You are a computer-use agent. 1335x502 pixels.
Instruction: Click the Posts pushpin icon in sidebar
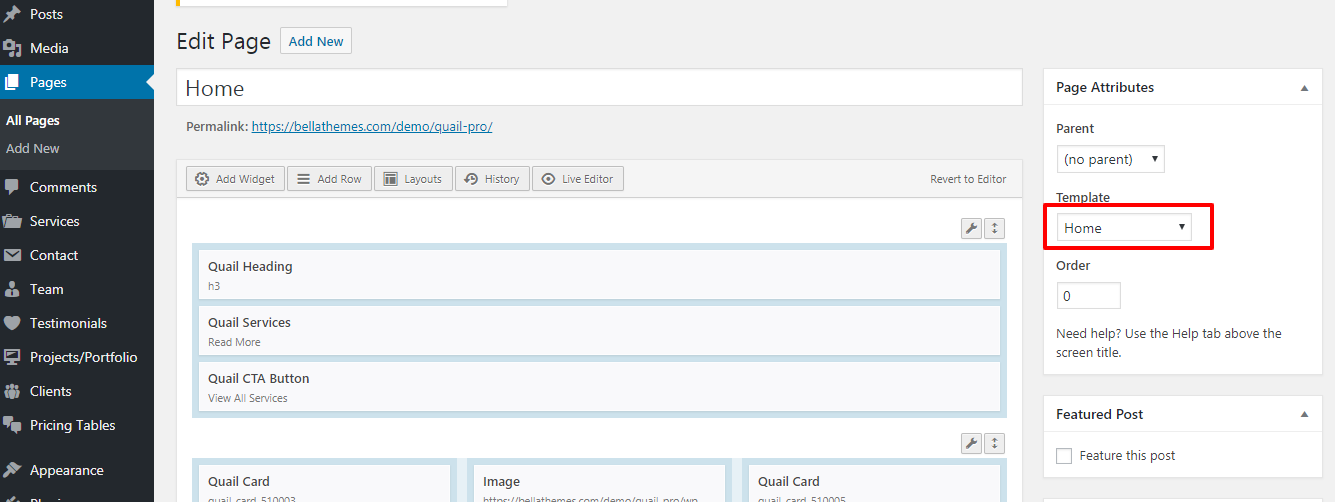coord(12,14)
